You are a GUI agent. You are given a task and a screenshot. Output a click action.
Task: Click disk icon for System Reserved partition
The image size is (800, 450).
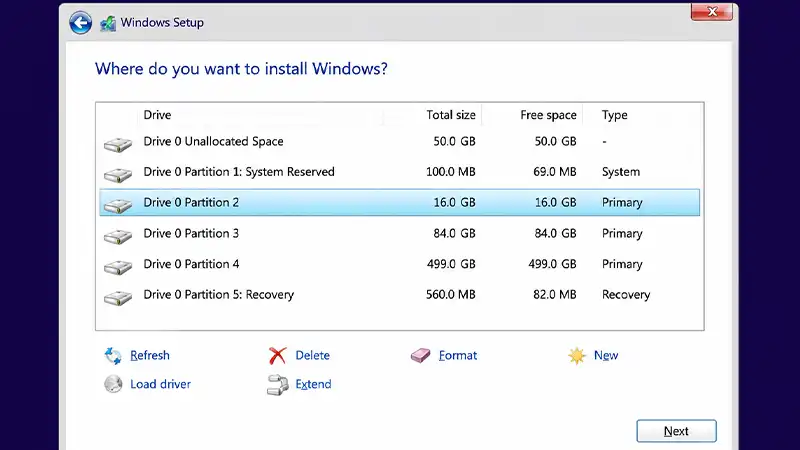118,176
